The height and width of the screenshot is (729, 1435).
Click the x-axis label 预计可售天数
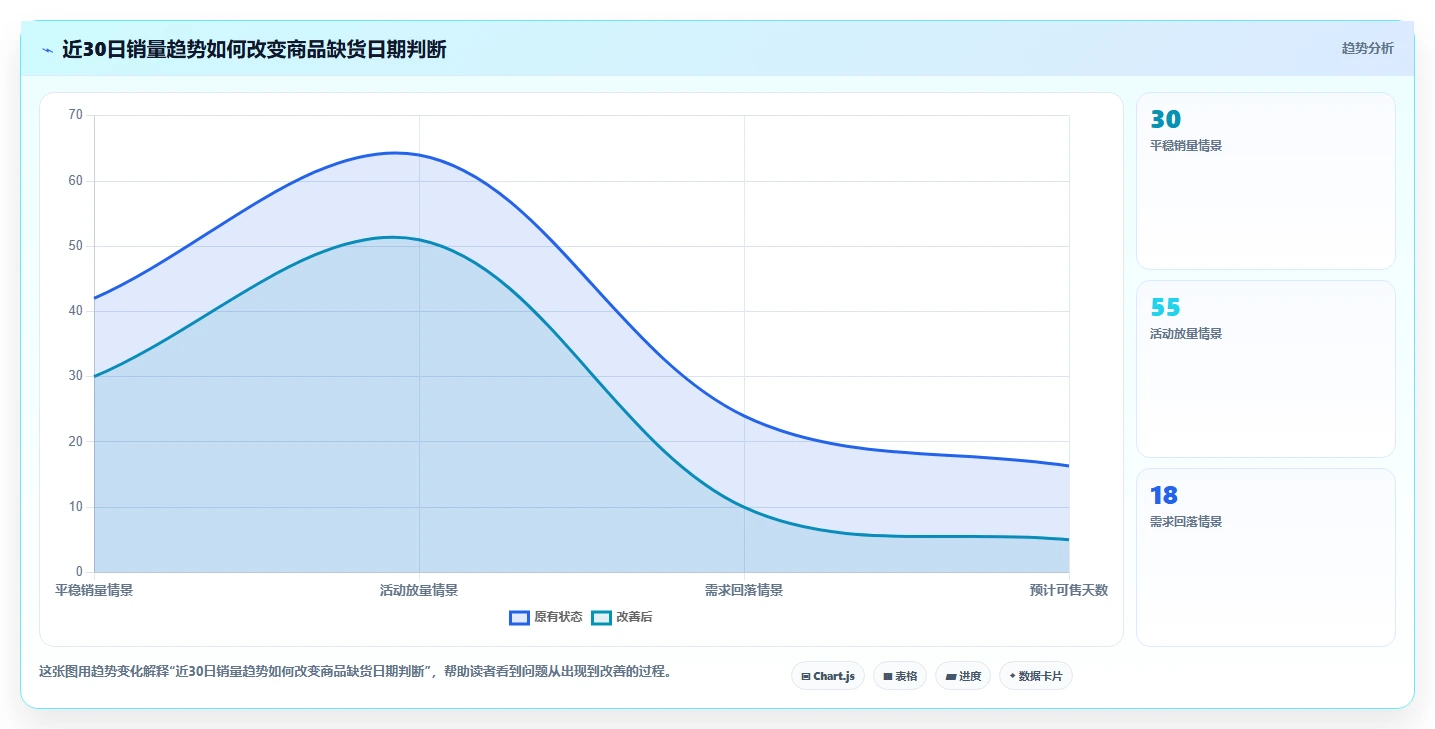pyautogui.click(x=1069, y=590)
